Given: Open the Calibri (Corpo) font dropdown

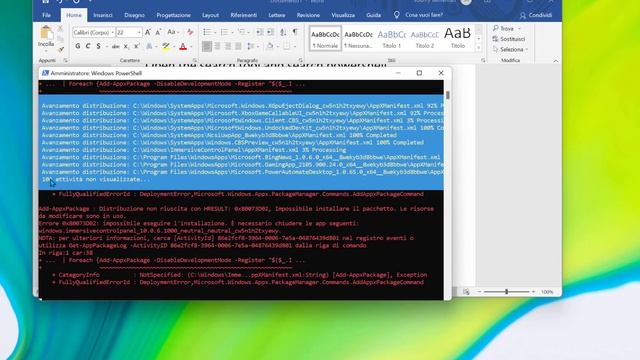Looking at the screenshot, I should coord(113,32).
